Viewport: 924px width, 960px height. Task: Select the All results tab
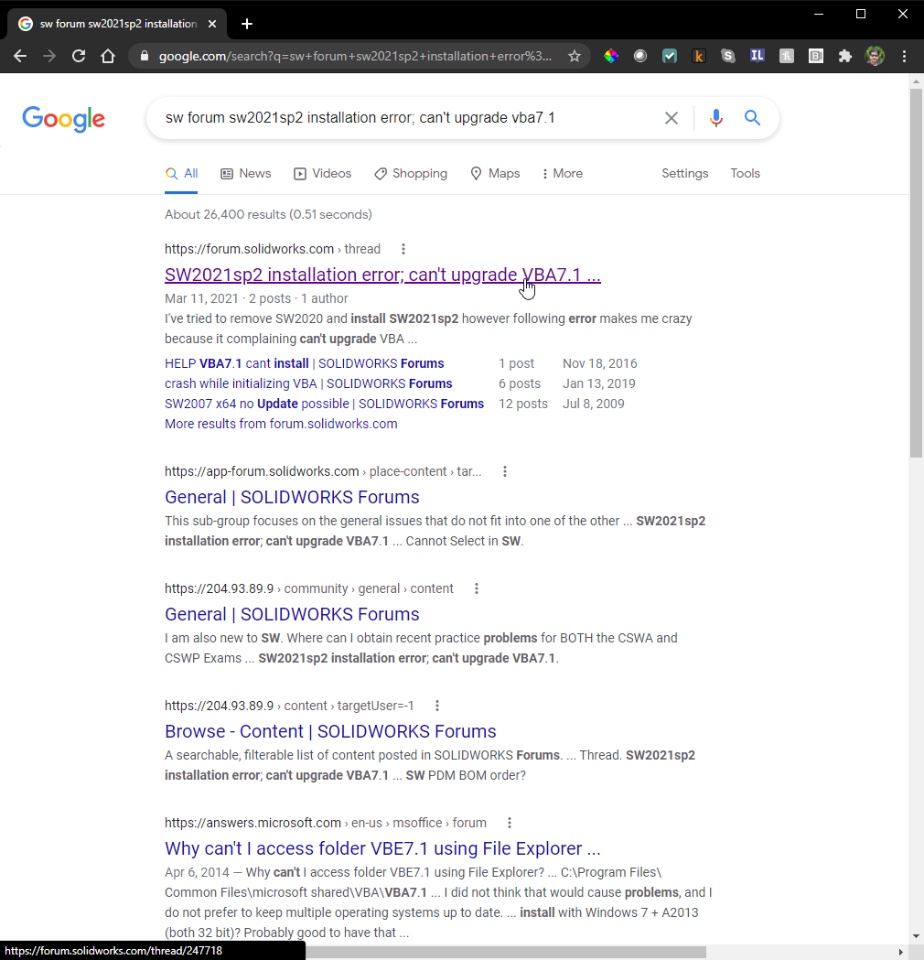point(181,173)
